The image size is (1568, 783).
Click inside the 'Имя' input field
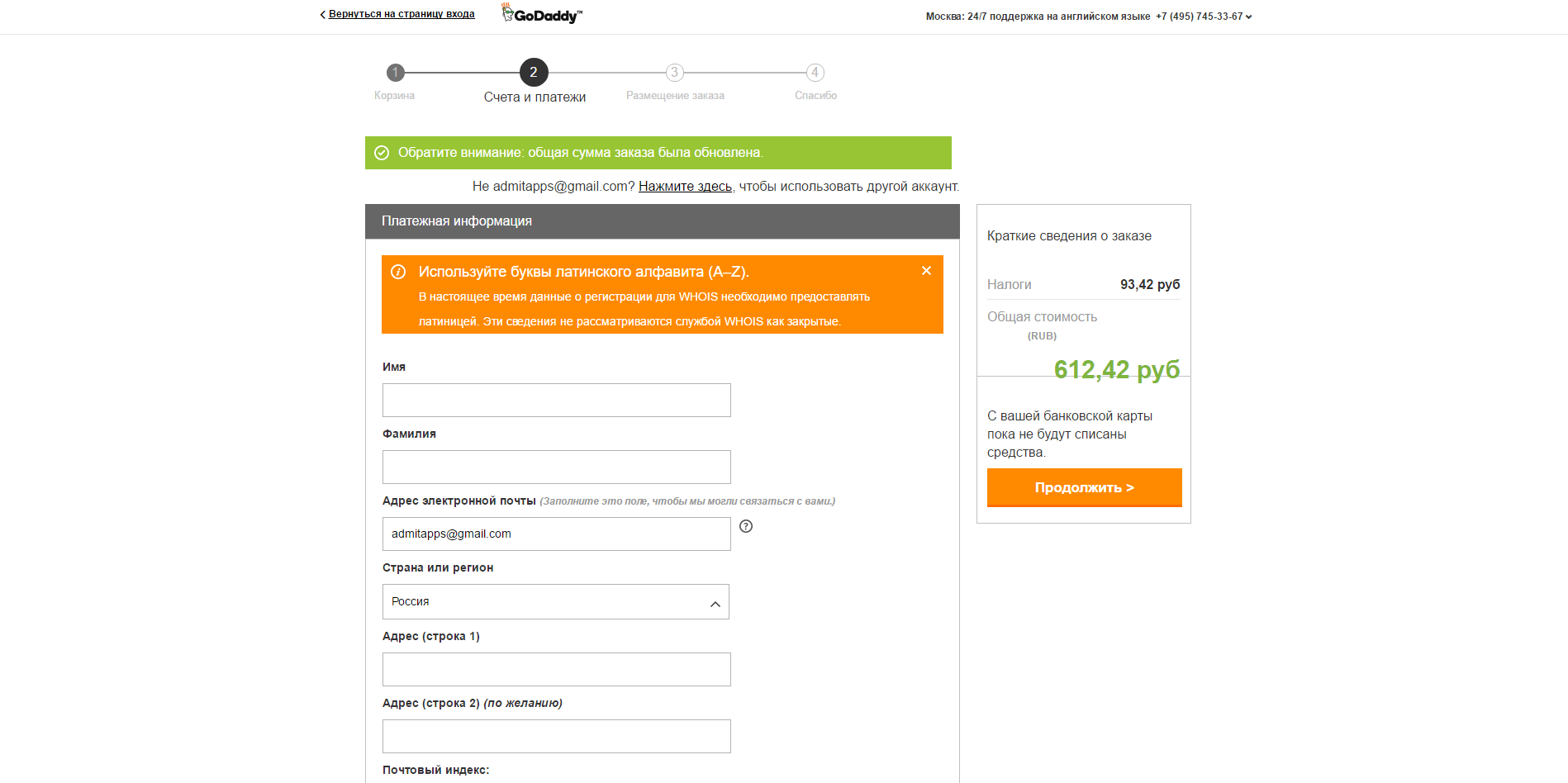click(555, 400)
